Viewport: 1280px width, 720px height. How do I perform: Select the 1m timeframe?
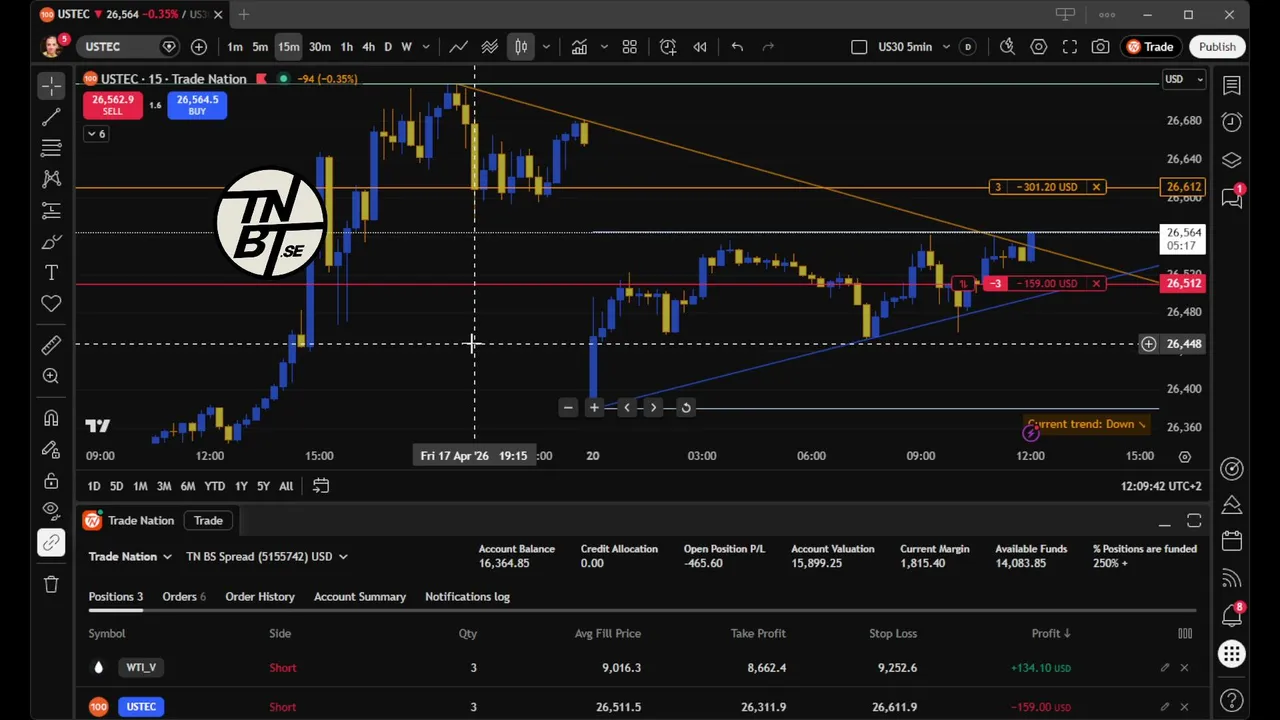pos(234,47)
